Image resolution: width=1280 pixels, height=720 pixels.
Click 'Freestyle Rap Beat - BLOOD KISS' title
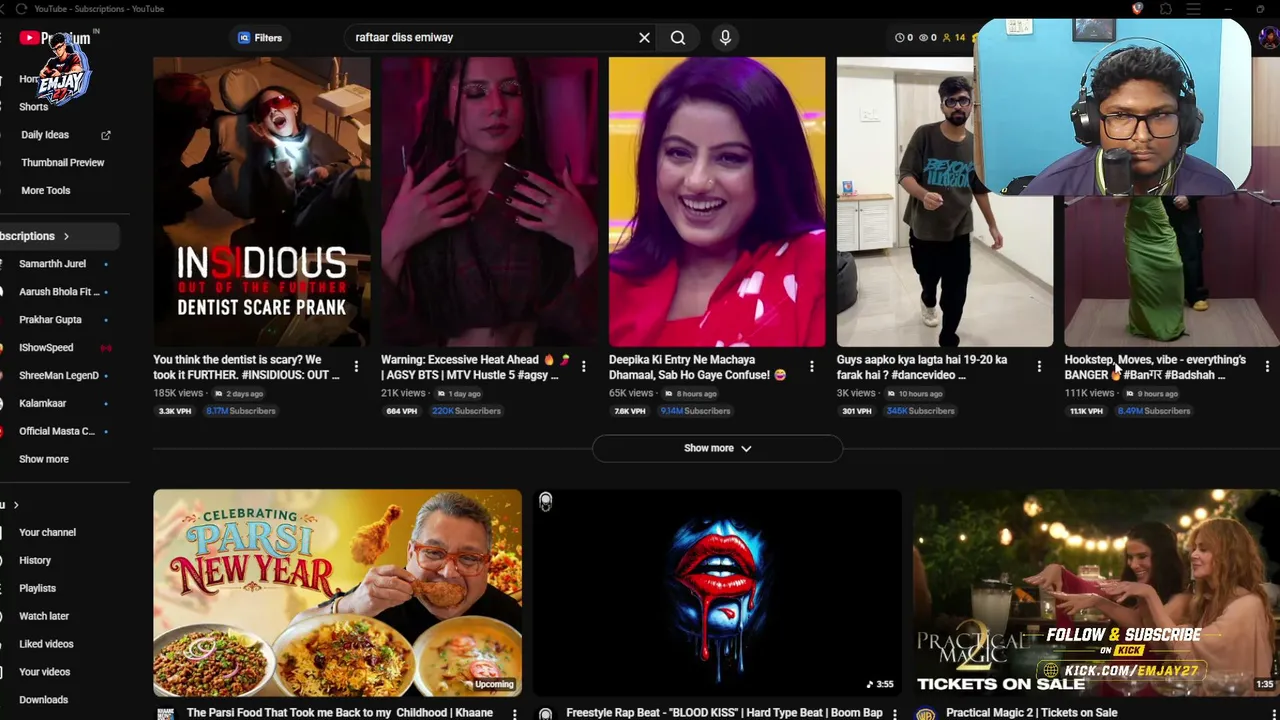click(x=724, y=713)
